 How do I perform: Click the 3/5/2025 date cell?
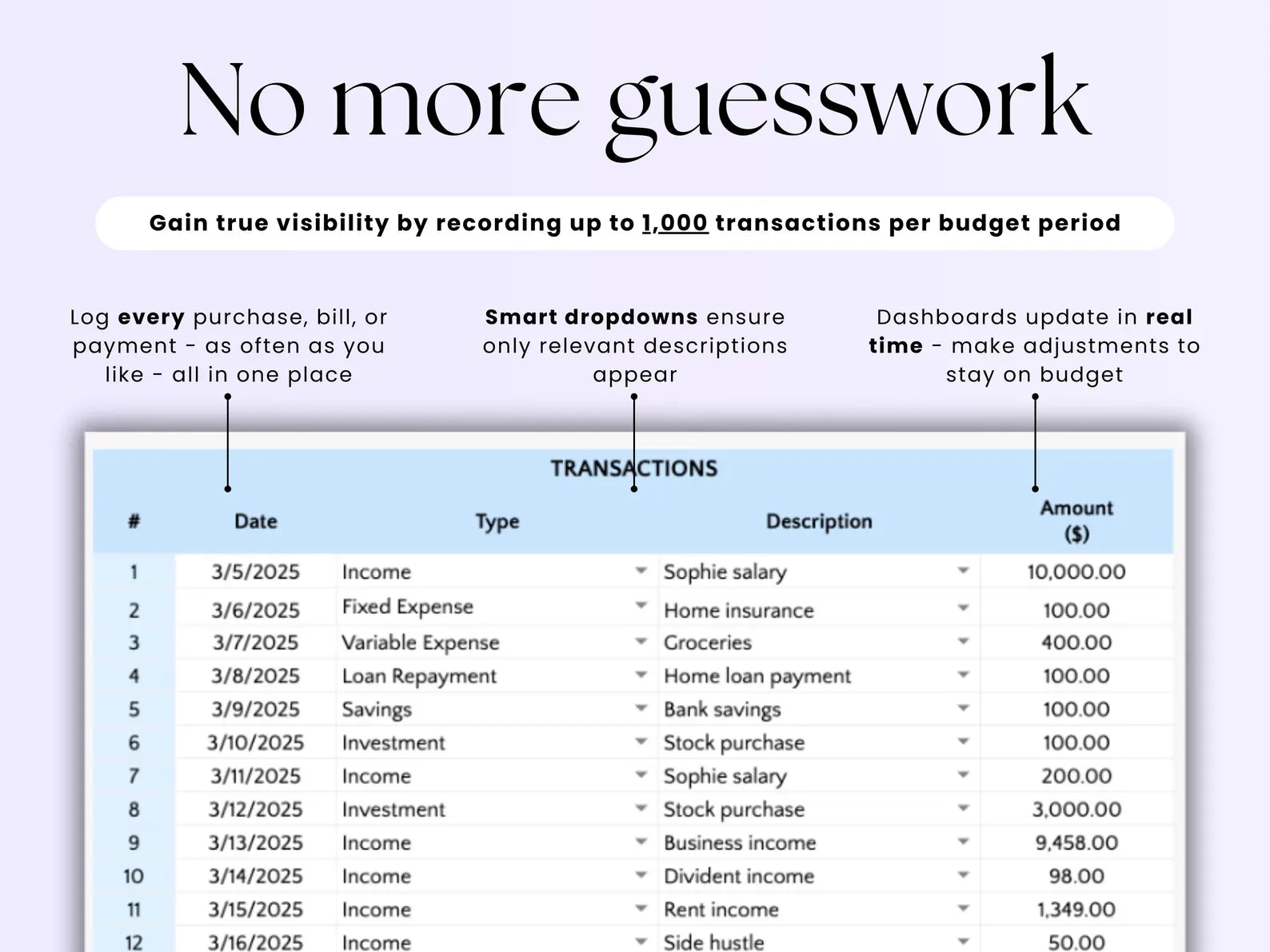click(x=256, y=572)
